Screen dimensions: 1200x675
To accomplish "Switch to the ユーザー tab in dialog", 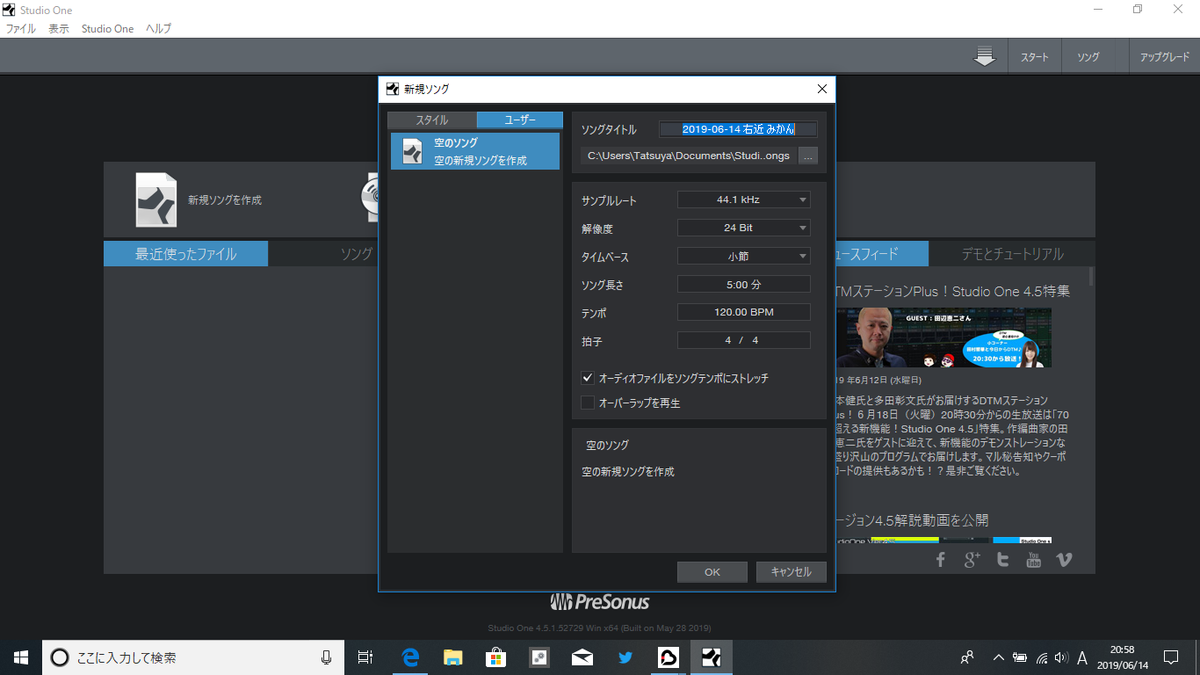I will 520,120.
